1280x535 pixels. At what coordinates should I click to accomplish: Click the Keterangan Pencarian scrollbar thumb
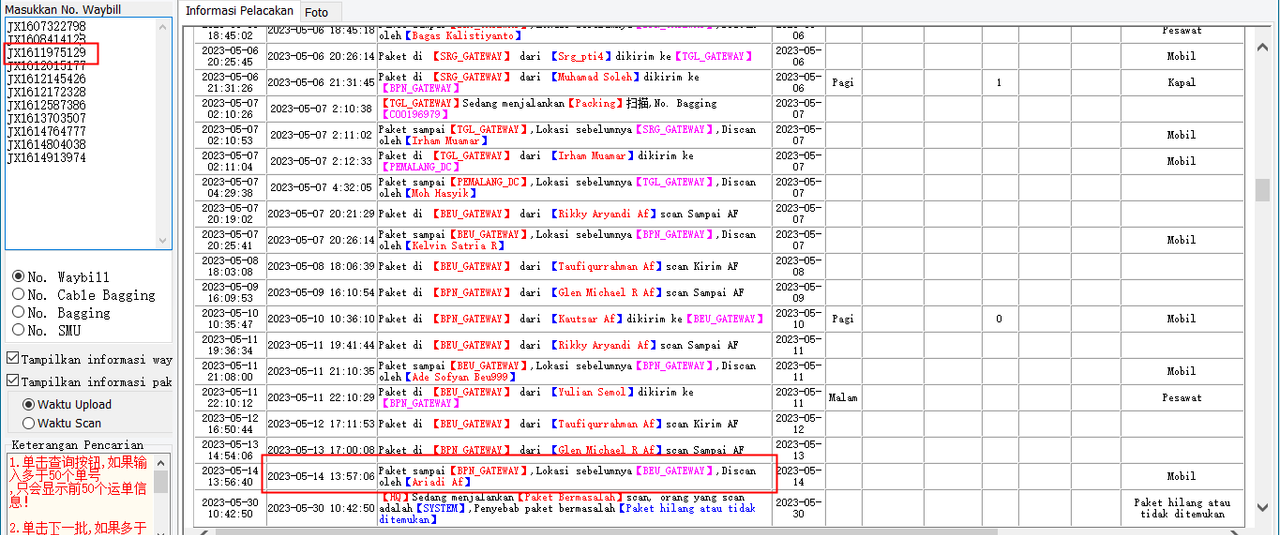click(160, 483)
